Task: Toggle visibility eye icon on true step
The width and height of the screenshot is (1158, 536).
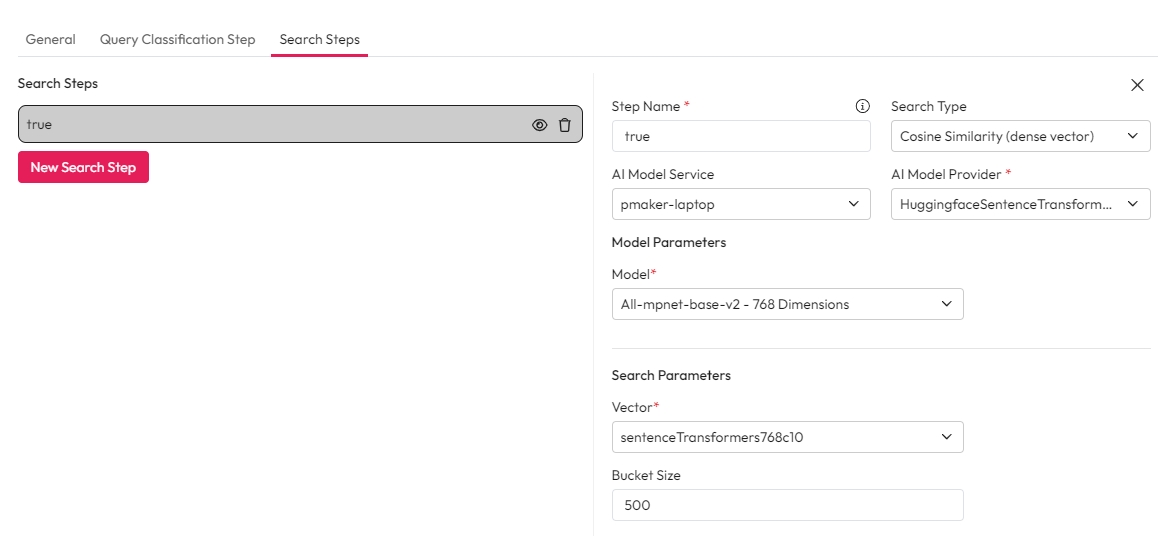Action: [540, 125]
